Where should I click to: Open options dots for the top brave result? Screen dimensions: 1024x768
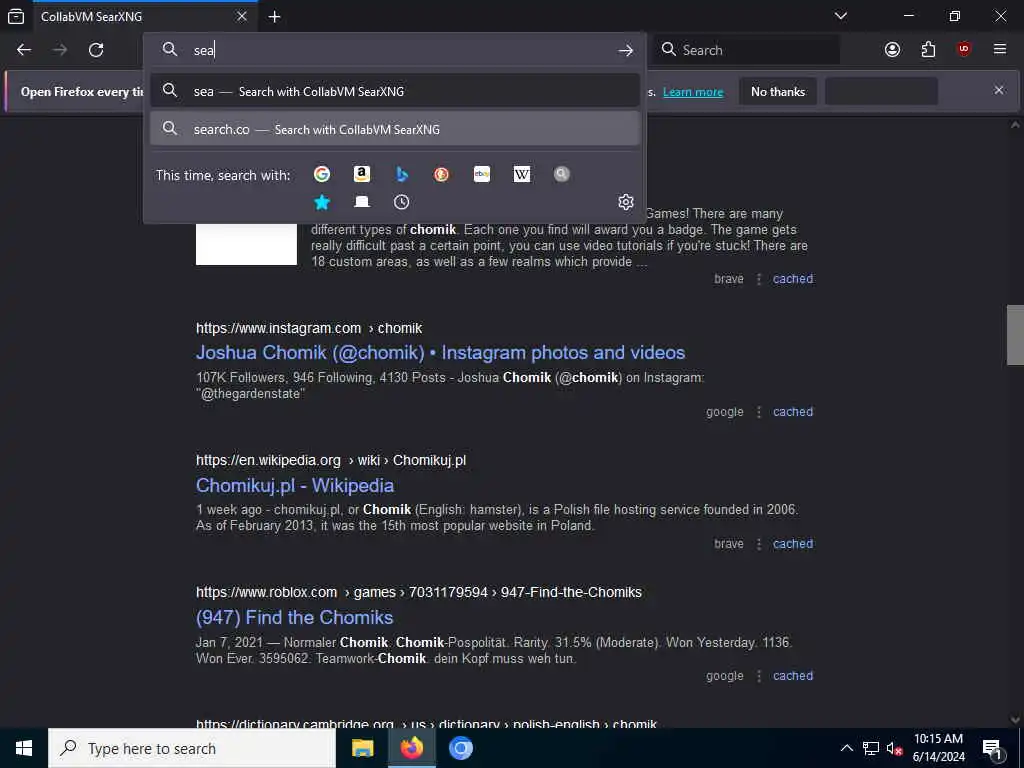(x=758, y=279)
